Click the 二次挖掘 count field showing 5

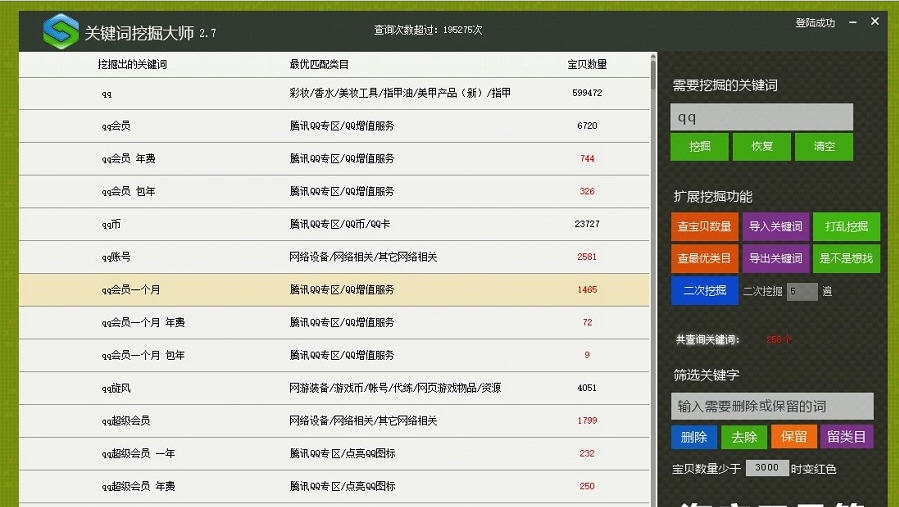(802, 291)
